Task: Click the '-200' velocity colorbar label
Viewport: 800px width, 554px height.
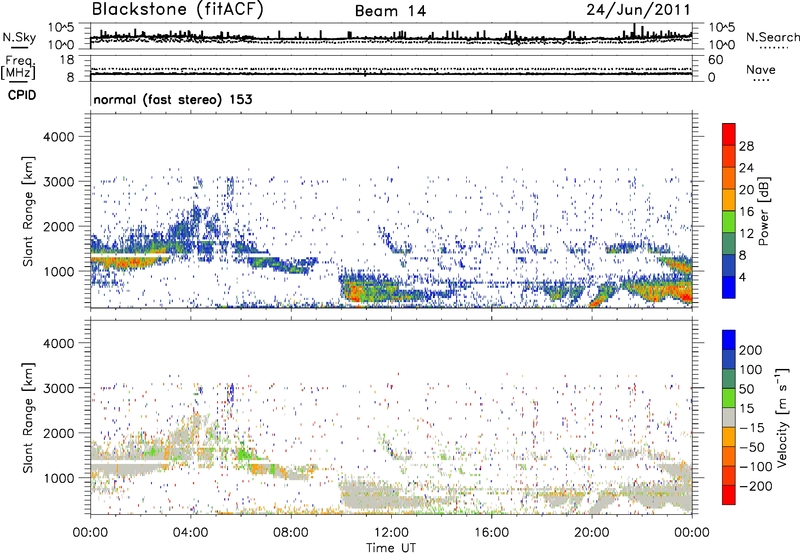Action: tap(756, 486)
